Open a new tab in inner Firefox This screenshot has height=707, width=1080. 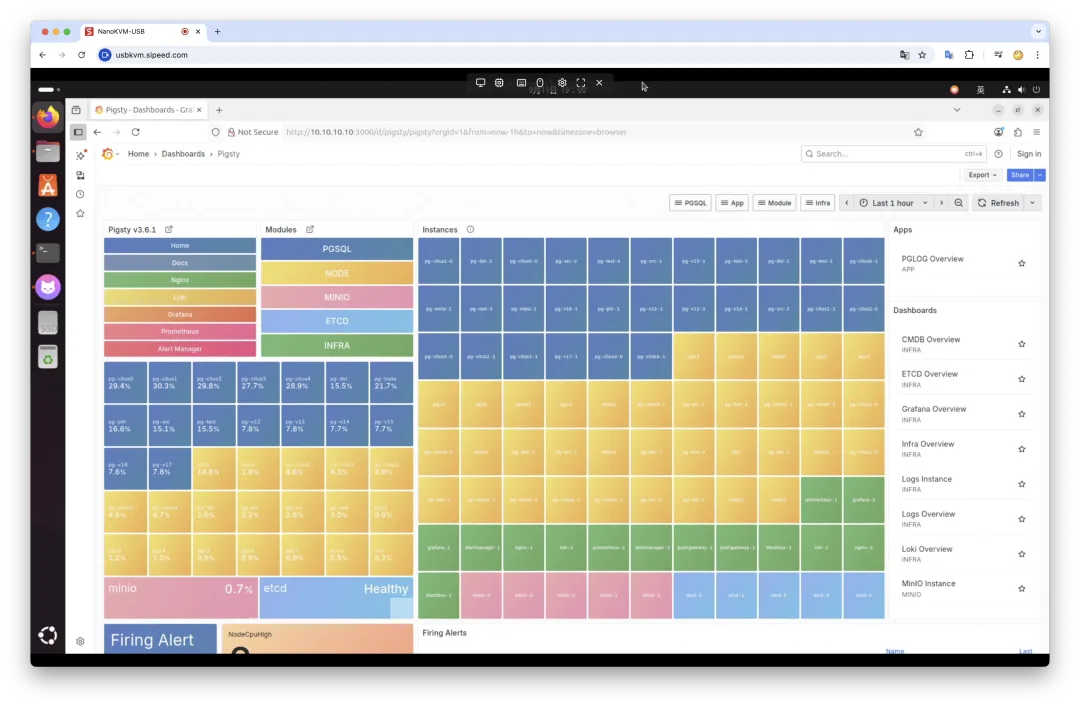click(219, 110)
